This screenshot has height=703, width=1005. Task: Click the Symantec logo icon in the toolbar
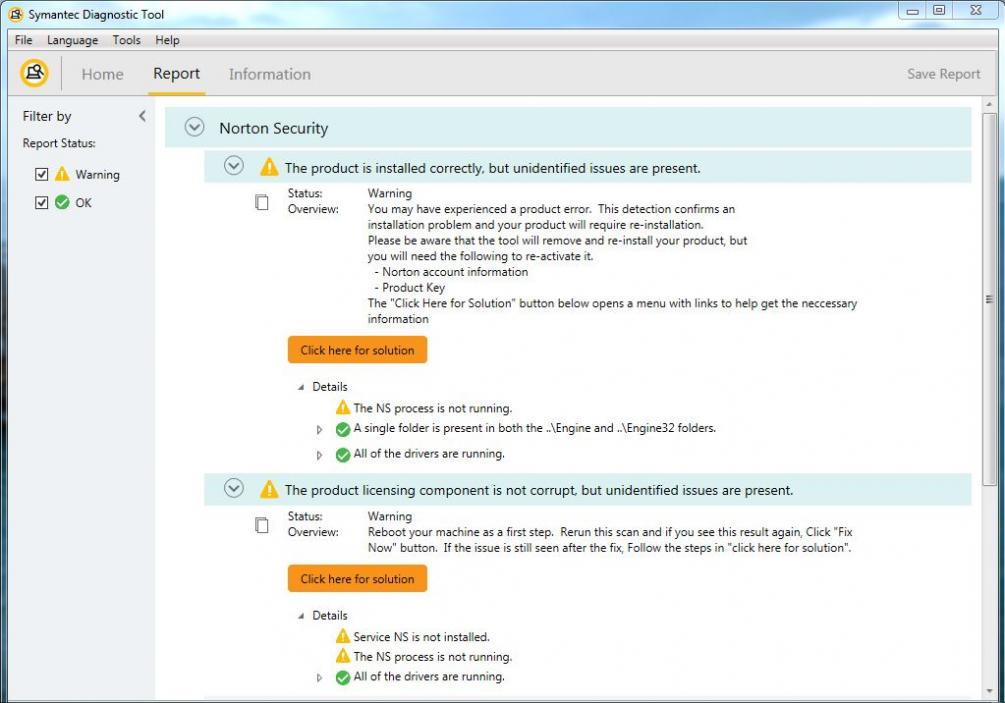click(x=34, y=73)
